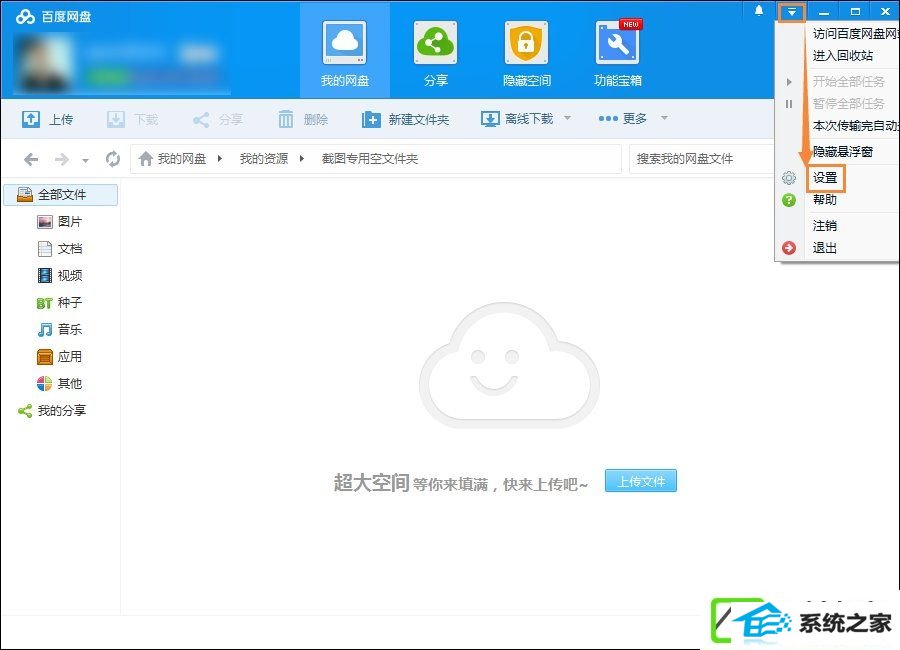The width and height of the screenshot is (900, 650).
Task: Click the 删除 trash toolbar button
Action: (302, 119)
